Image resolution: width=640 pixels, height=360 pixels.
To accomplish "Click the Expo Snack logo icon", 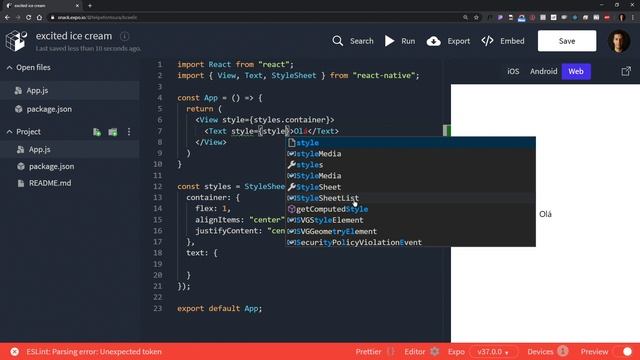I will point(16,41).
